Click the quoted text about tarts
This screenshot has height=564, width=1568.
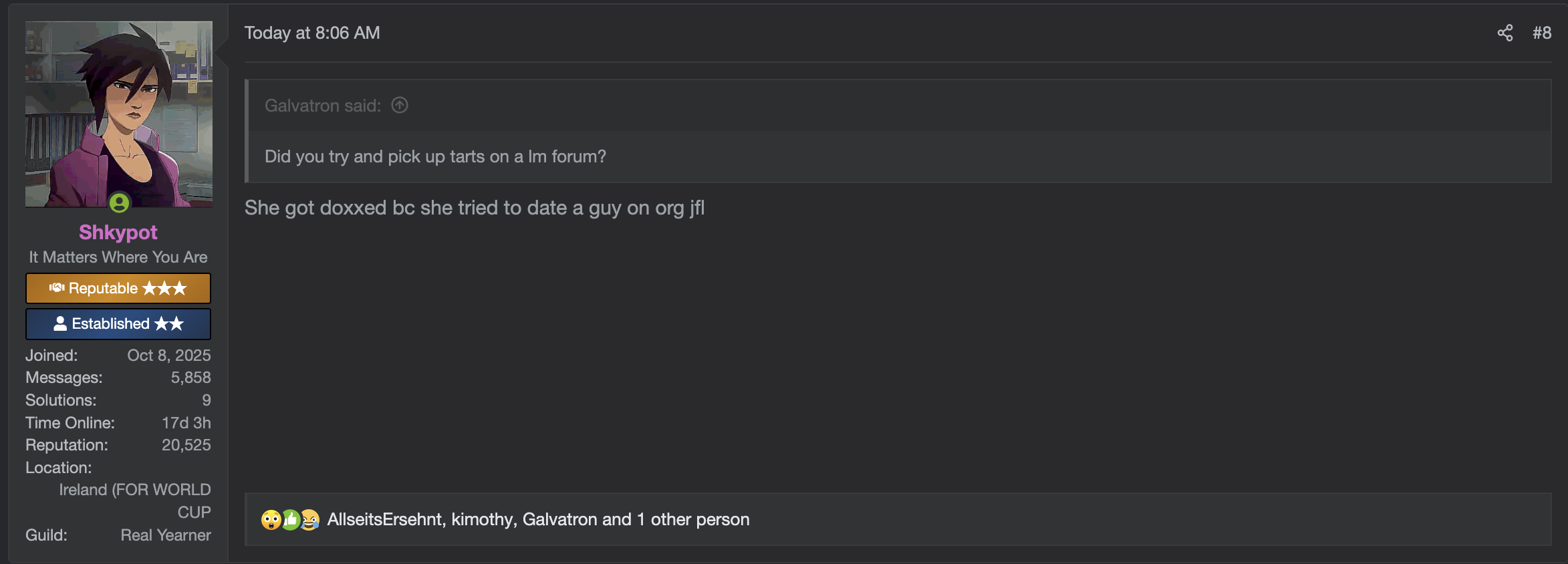point(435,156)
